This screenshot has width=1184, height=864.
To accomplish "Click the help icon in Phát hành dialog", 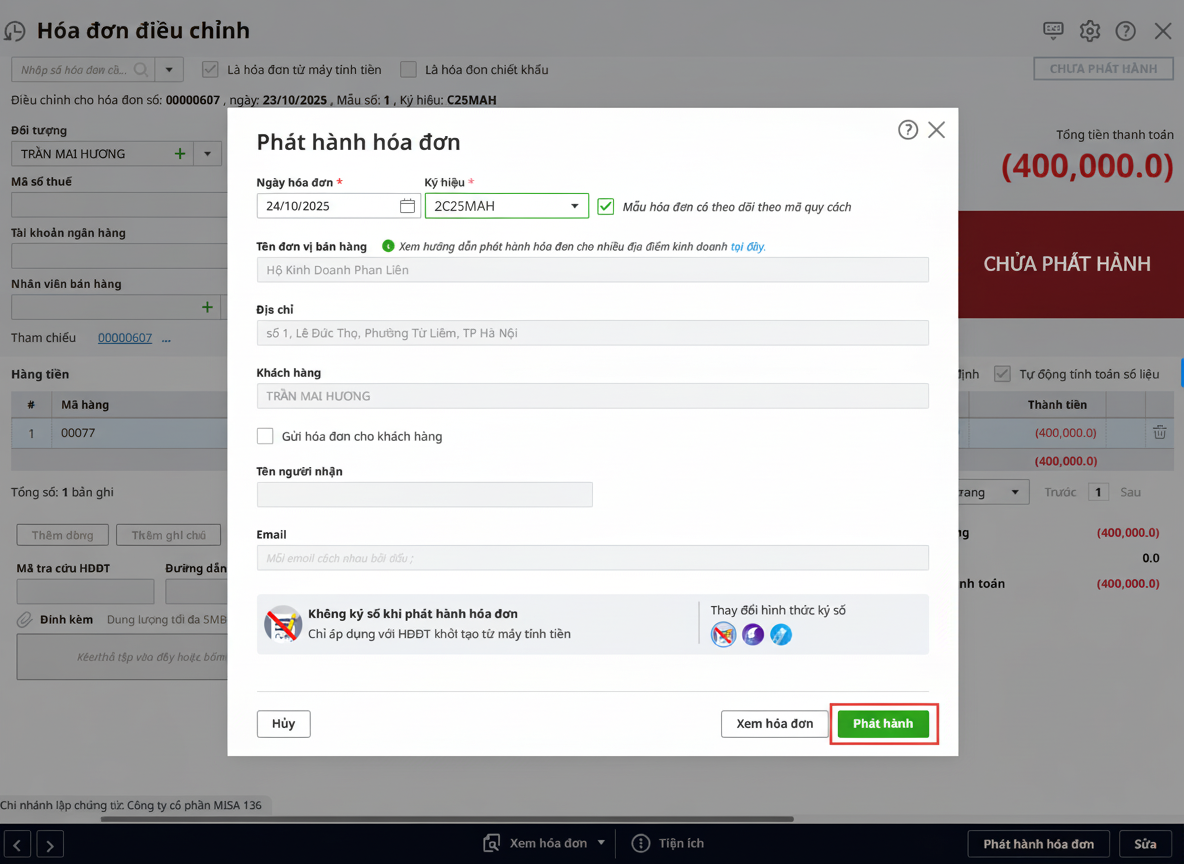I will [907, 130].
